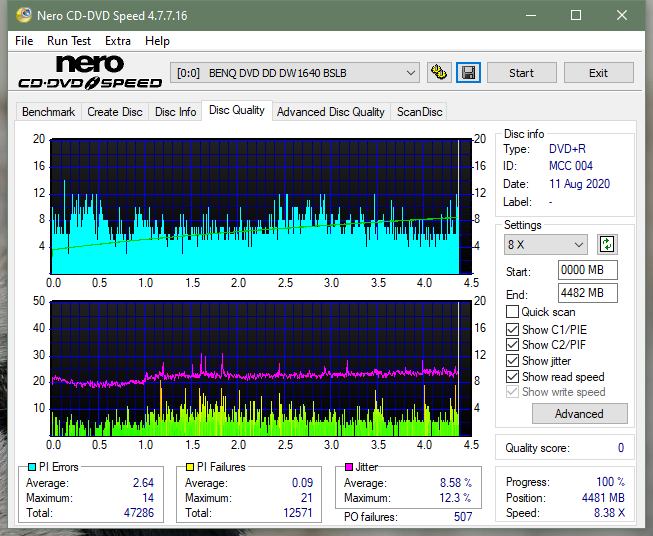Click the drive options tools icon

[439, 73]
